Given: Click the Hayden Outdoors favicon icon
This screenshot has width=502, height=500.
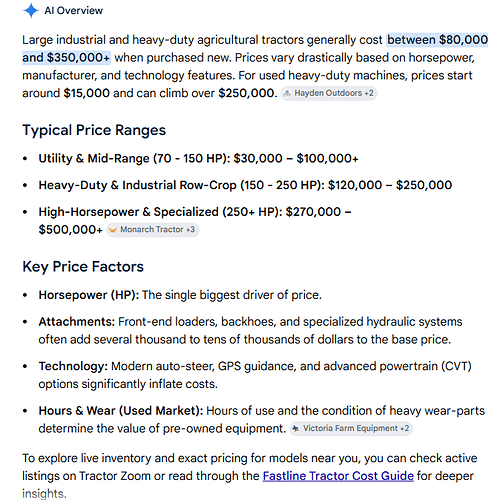Looking at the screenshot, I should tap(287, 93).
